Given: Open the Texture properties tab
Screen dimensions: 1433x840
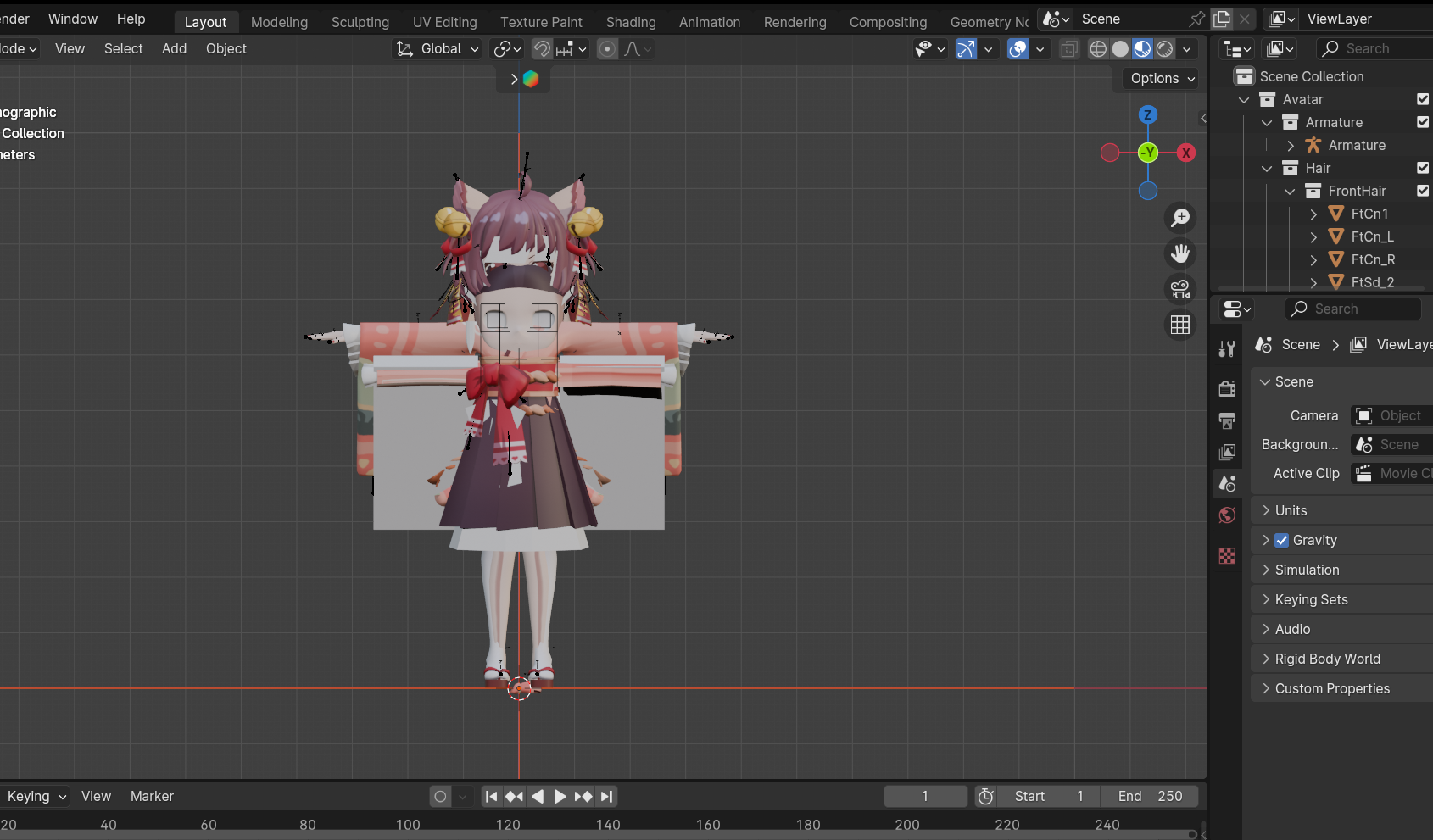Looking at the screenshot, I should tap(1227, 555).
